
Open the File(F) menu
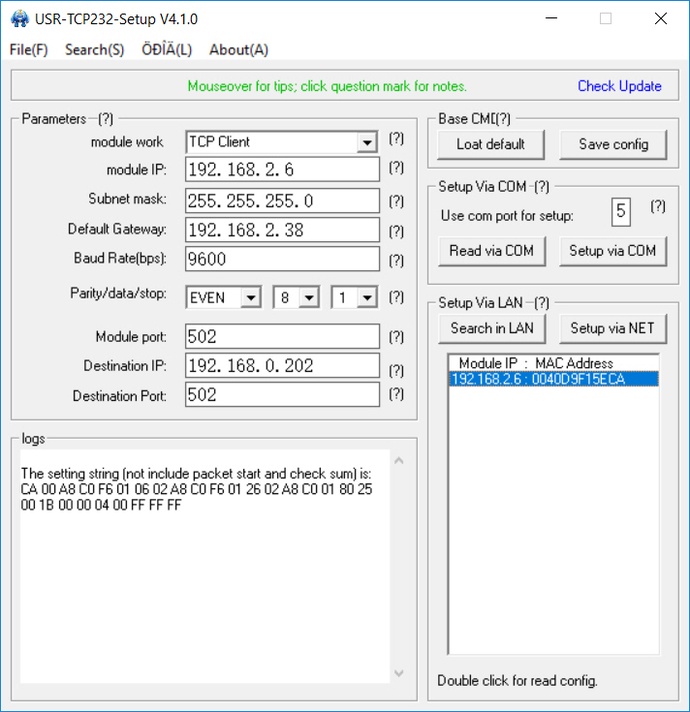click(29, 49)
